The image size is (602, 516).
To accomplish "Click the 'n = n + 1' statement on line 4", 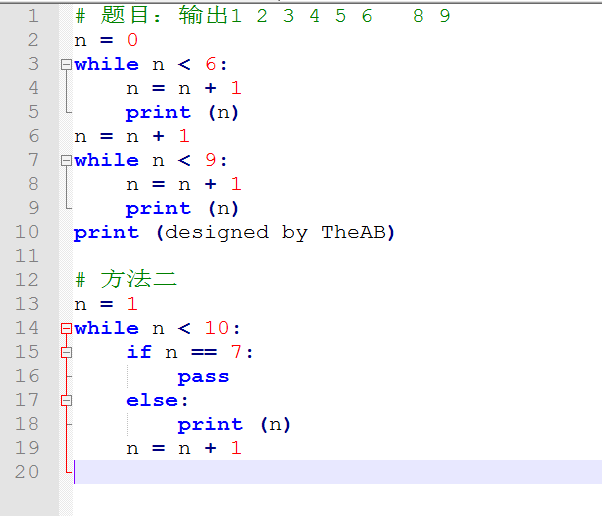I will 184,88.
